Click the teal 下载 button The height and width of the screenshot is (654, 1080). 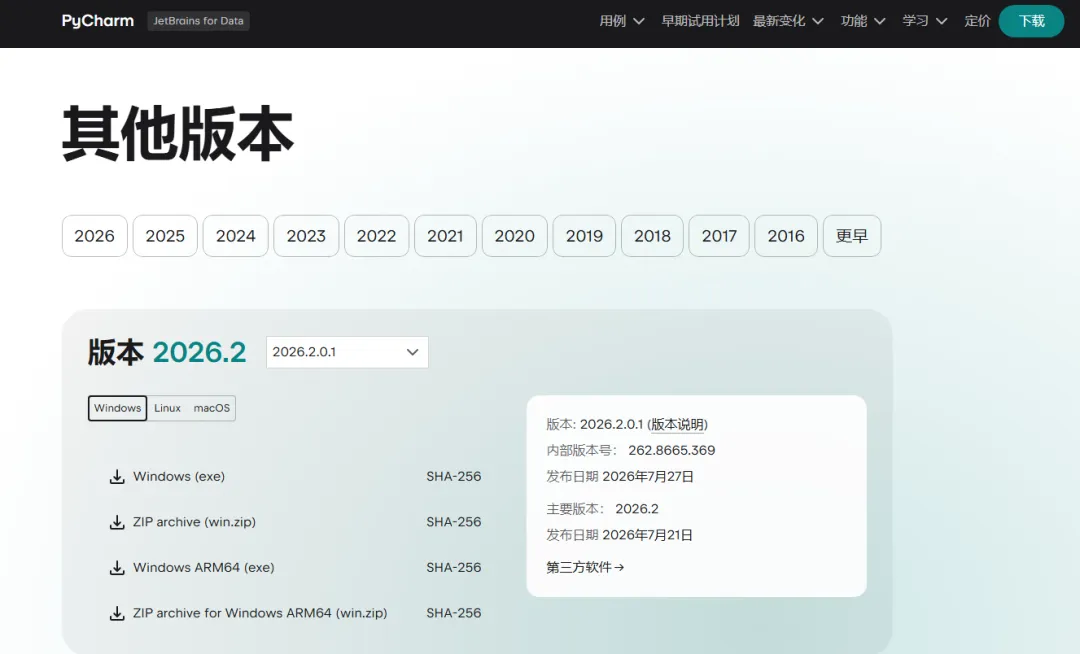tap(1031, 21)
